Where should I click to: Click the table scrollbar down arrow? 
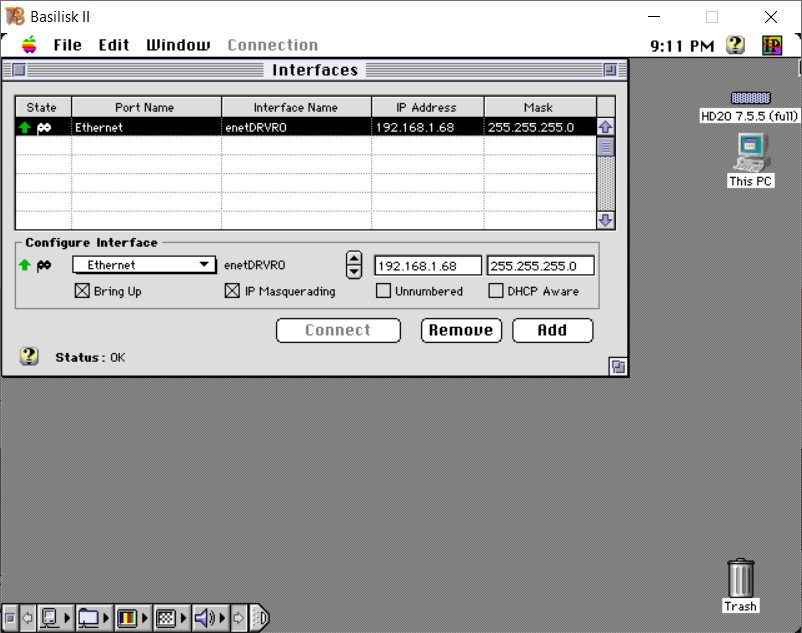click(x=606, y=220)
